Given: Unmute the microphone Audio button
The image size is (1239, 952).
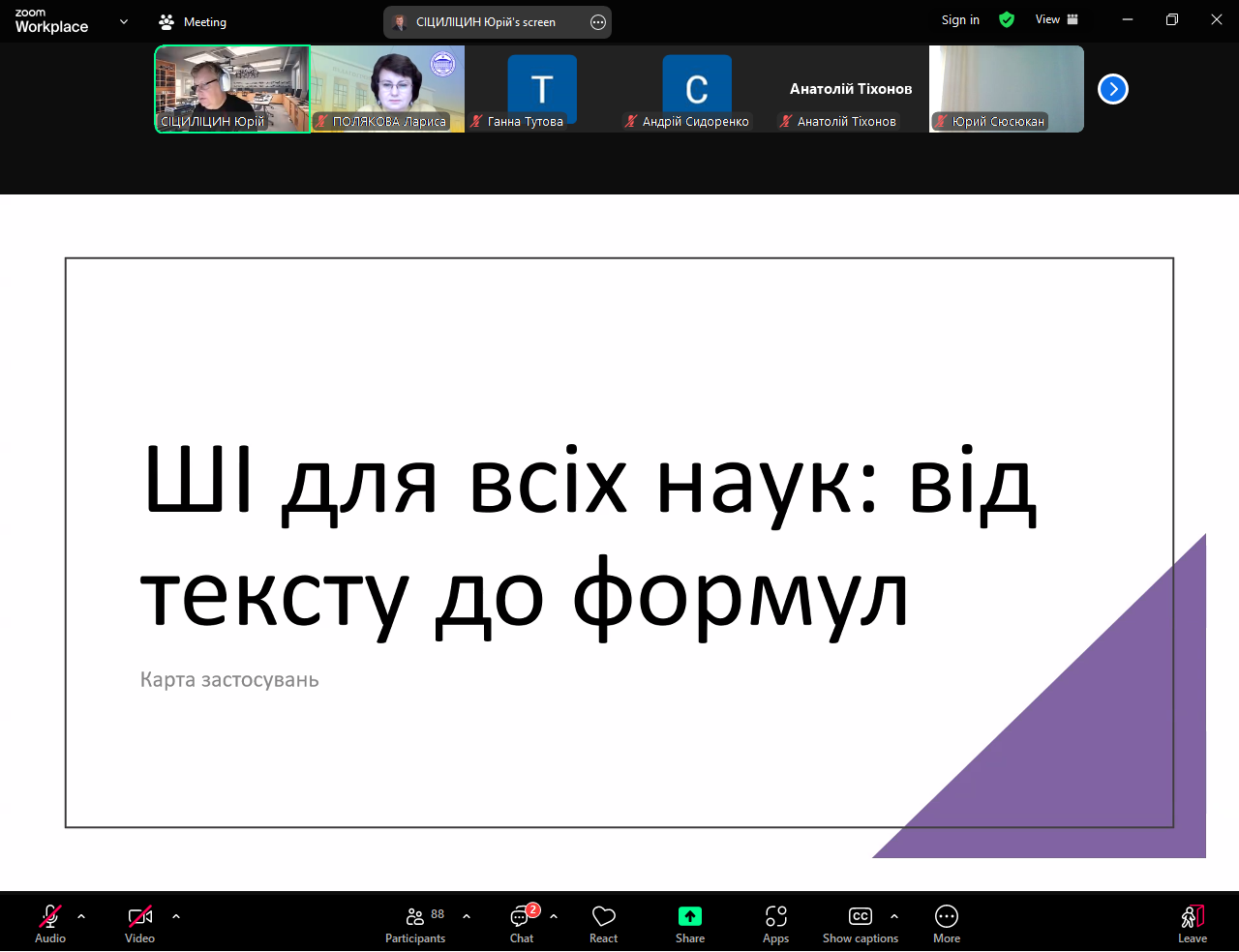Looking at the screenshot, I should point(50,924).
